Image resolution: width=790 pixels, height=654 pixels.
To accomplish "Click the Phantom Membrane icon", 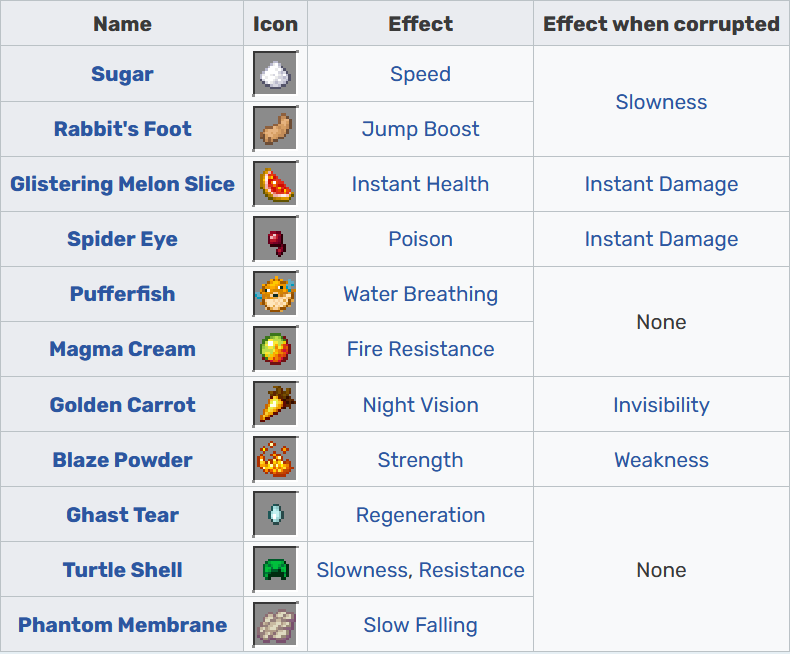I will coord(274,625).
